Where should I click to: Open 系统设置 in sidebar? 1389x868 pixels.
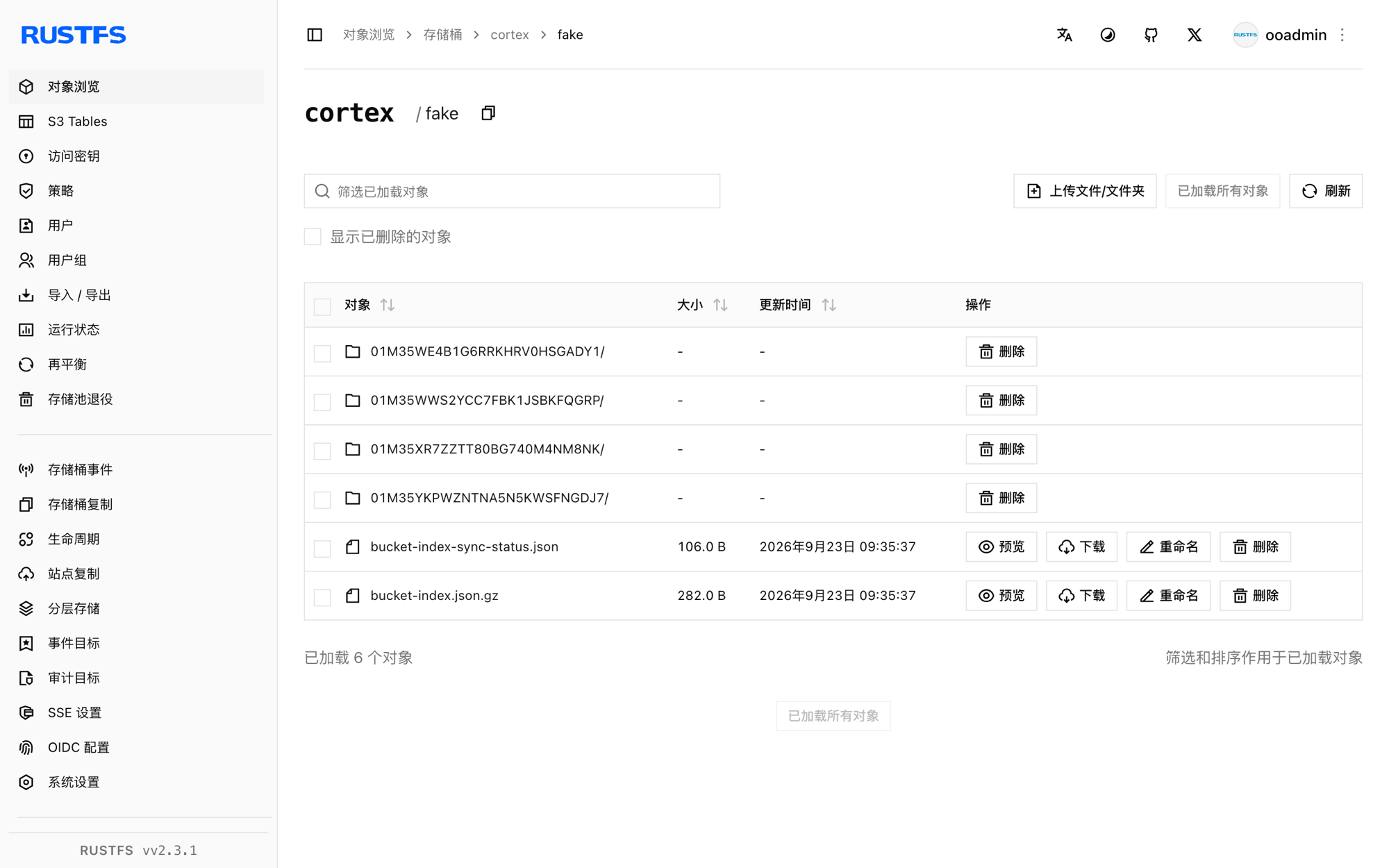[x=136, y=782]
